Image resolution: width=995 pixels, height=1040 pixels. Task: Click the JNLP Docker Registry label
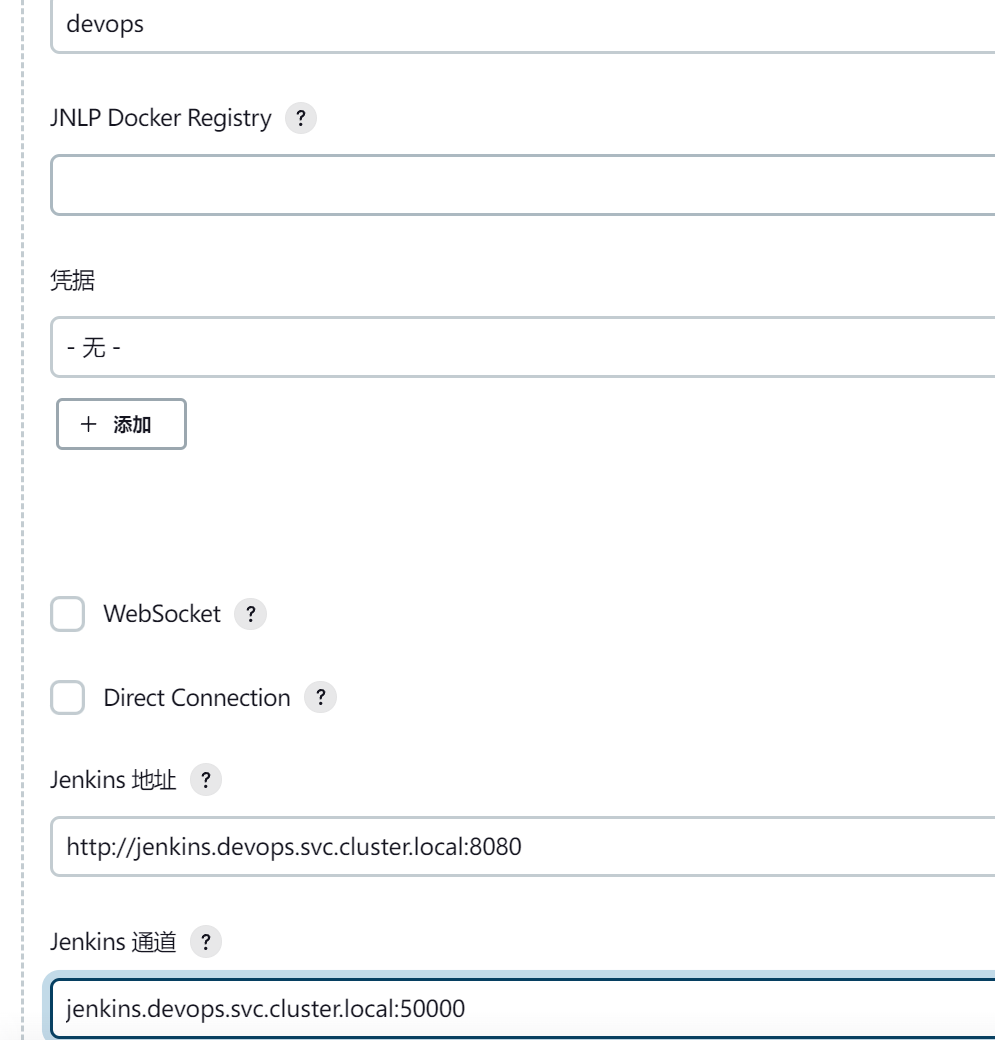click(x=161, y=118)
